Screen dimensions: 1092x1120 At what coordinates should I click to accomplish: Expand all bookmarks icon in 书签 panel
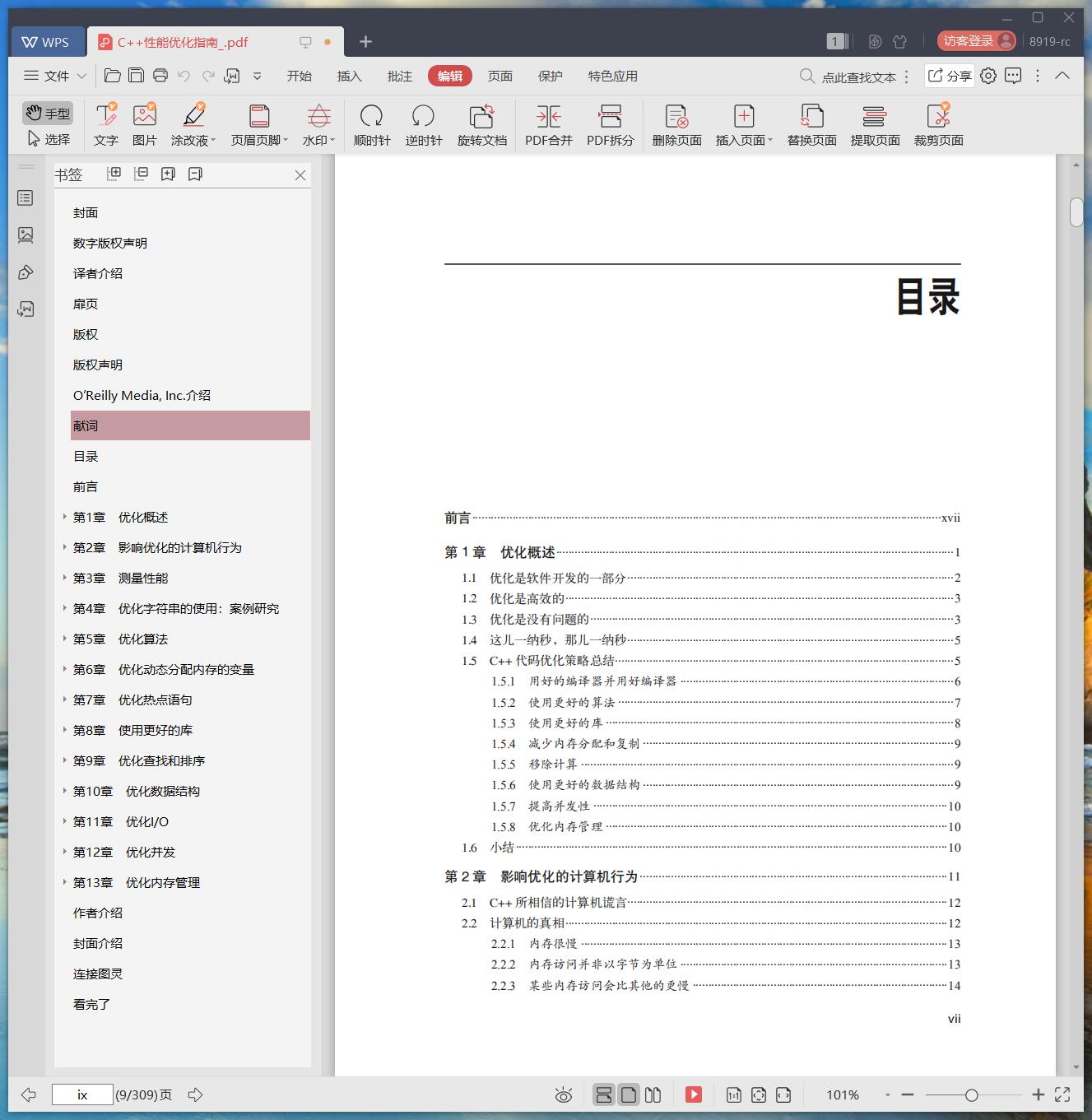114,174
